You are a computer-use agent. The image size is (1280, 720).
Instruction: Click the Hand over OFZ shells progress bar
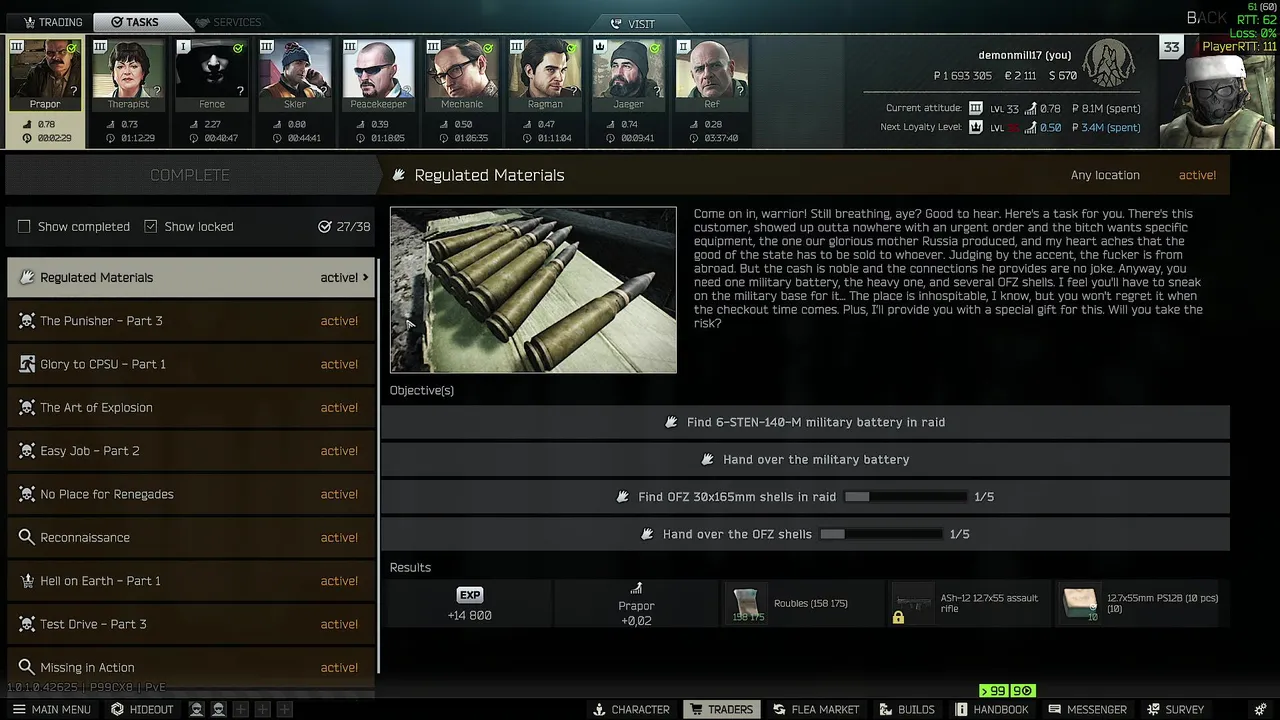click(x=881, y=534)
